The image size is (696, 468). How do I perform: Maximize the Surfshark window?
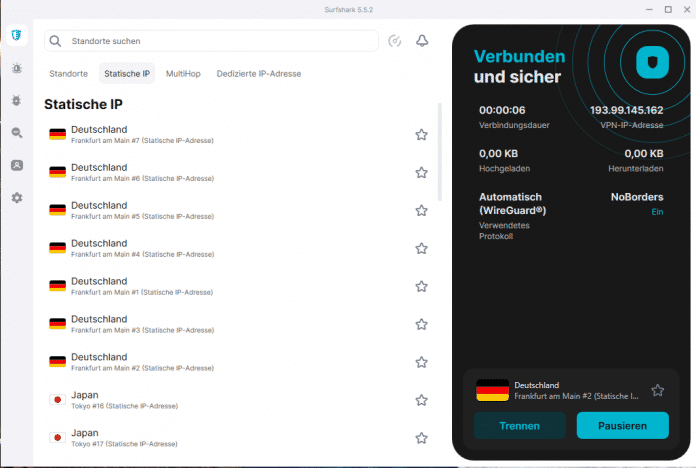(x=668, y=9)
